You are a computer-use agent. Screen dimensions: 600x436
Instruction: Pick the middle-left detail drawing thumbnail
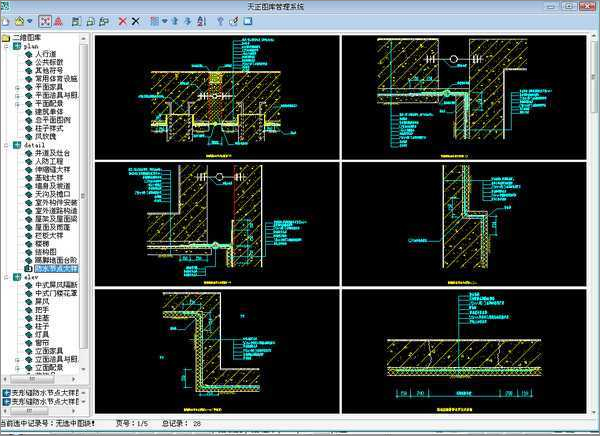tap(217, 224)
